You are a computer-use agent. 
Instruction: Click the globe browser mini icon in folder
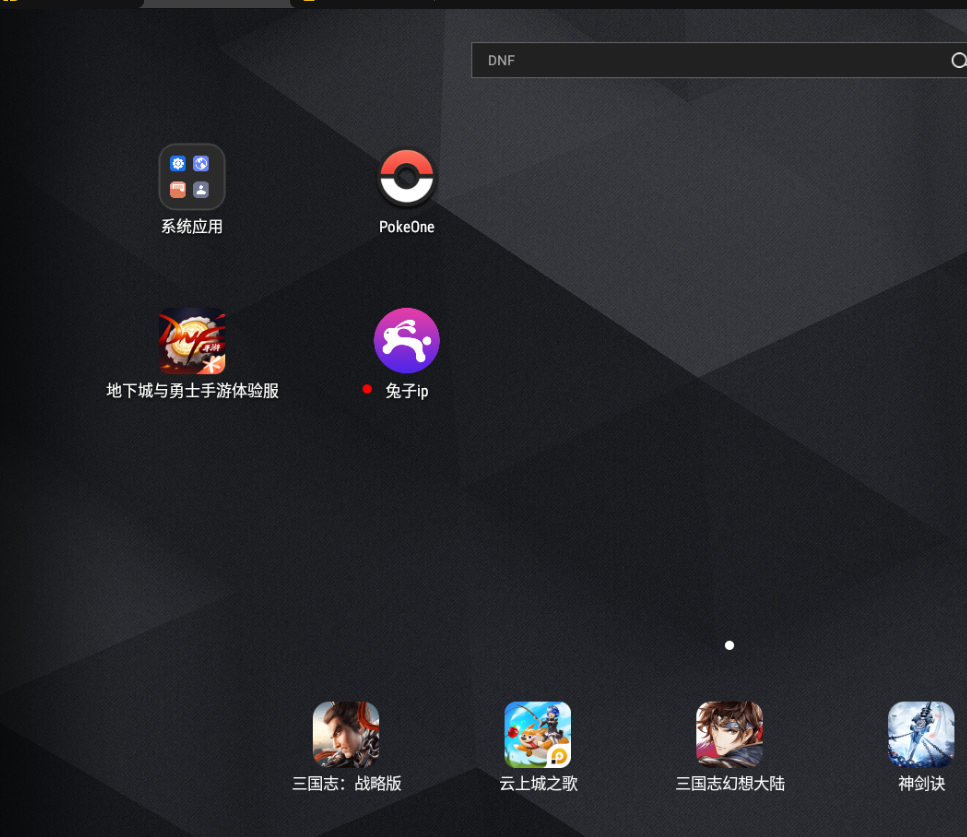pos(201,163)
